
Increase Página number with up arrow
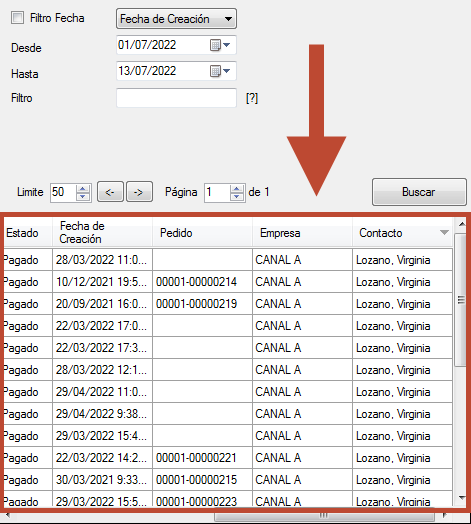pyautogui.click(x=237, y=188)
